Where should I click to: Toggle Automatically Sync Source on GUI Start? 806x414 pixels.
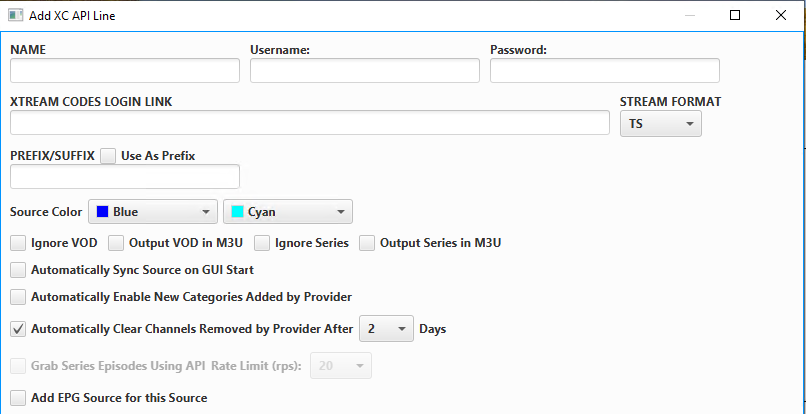(18, 270)
